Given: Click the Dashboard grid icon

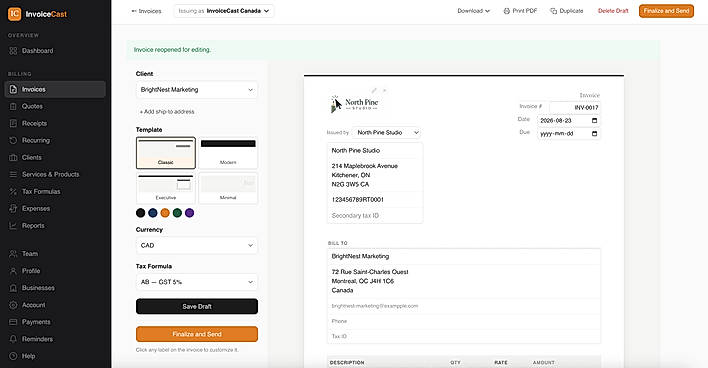Looking at the screenshot, I should (13, 51).
